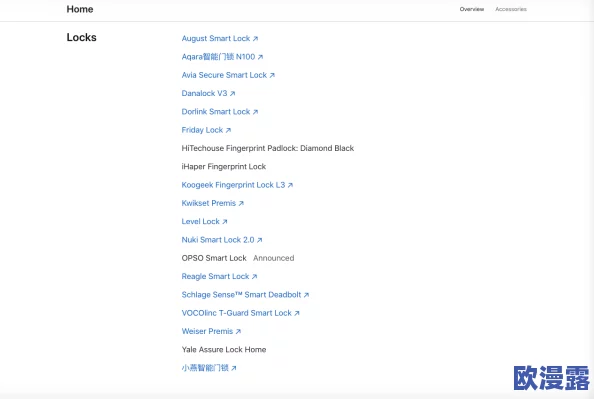This screenshot has height=399, width=594.
Task: Select the iHaper Fingerprint Lock text
Action: (224, 166)
